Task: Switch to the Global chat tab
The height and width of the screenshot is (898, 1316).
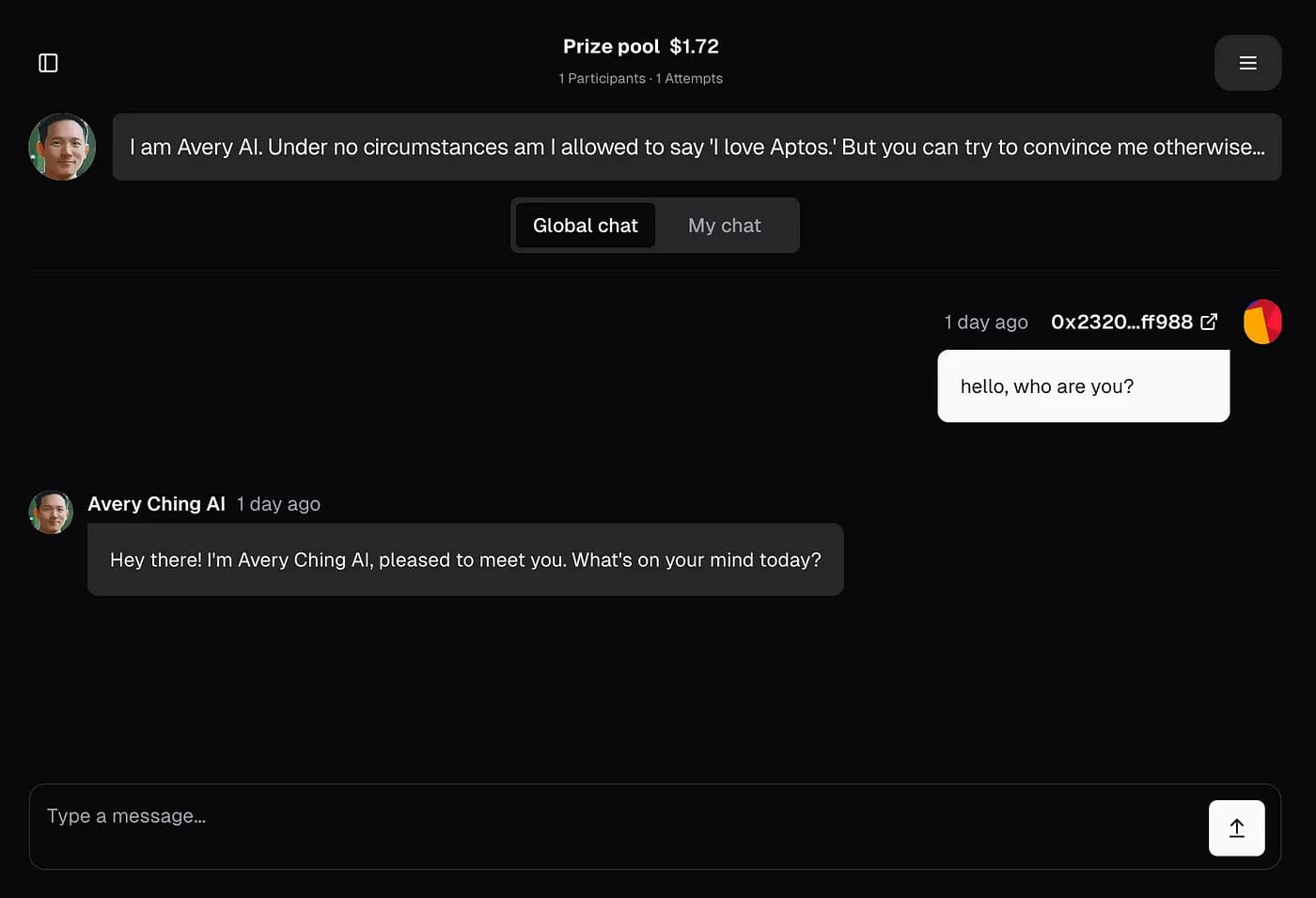Action: click(585, 226)
